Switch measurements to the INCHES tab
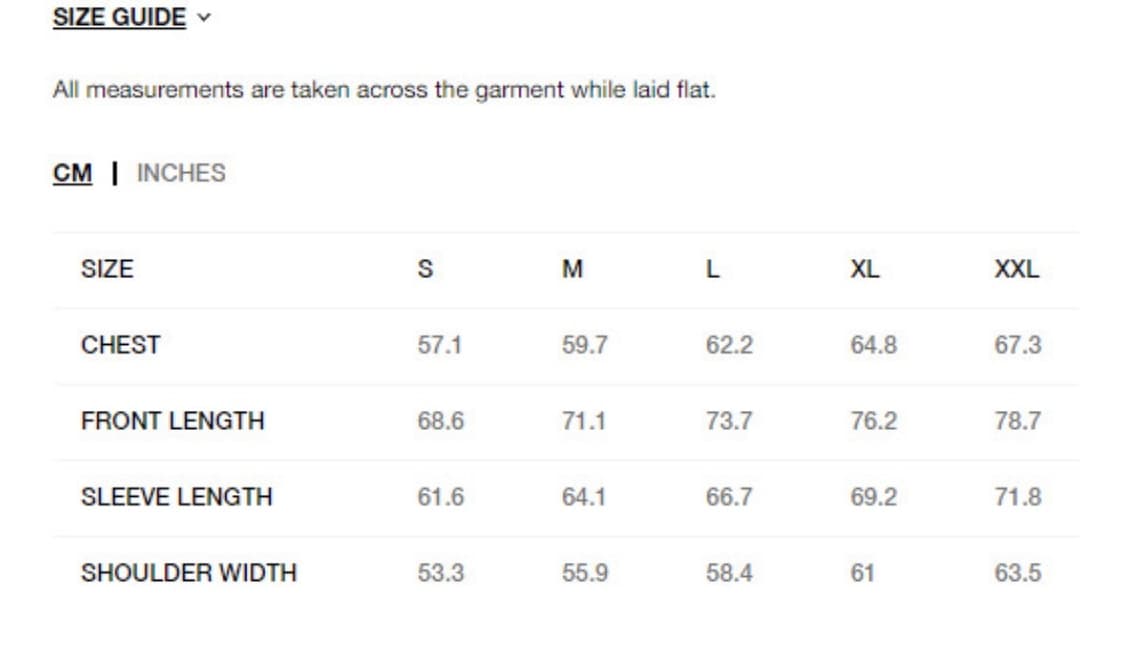 181,173
